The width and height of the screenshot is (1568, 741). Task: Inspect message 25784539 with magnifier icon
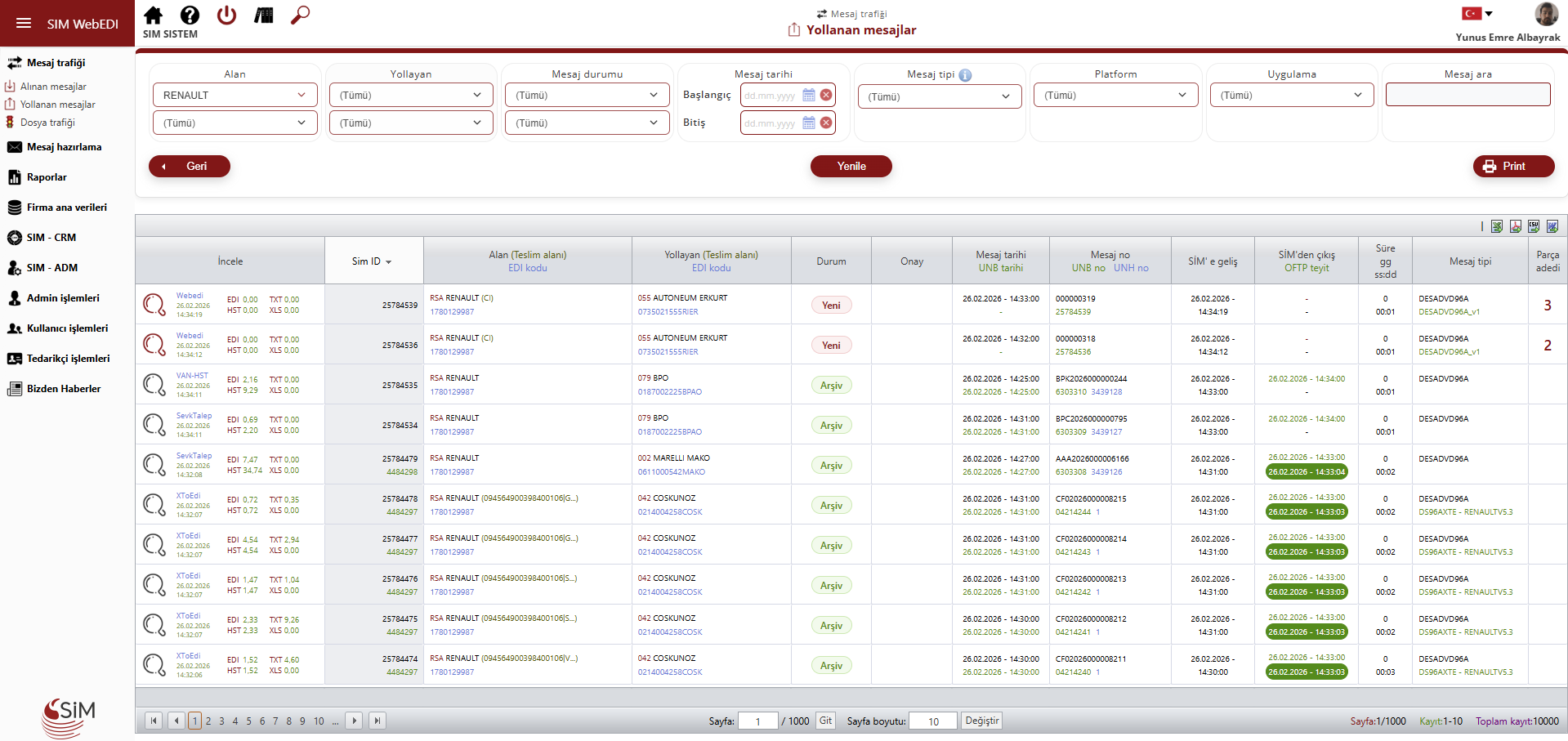pos(154,305)
